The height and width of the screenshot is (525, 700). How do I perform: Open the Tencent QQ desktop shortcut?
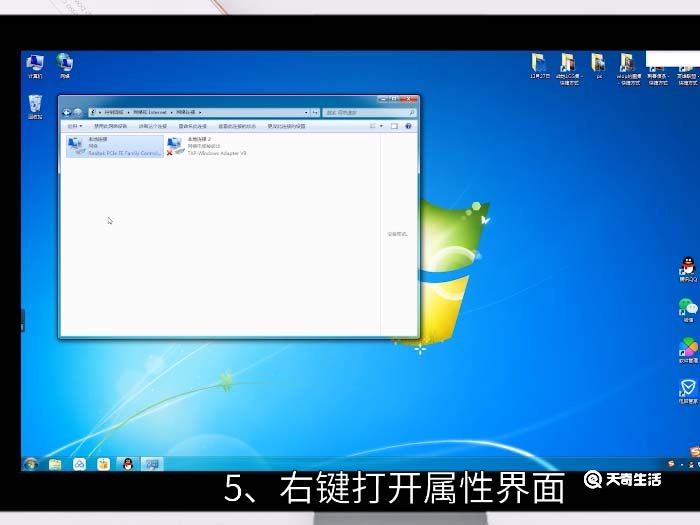(x=688, y=270)
